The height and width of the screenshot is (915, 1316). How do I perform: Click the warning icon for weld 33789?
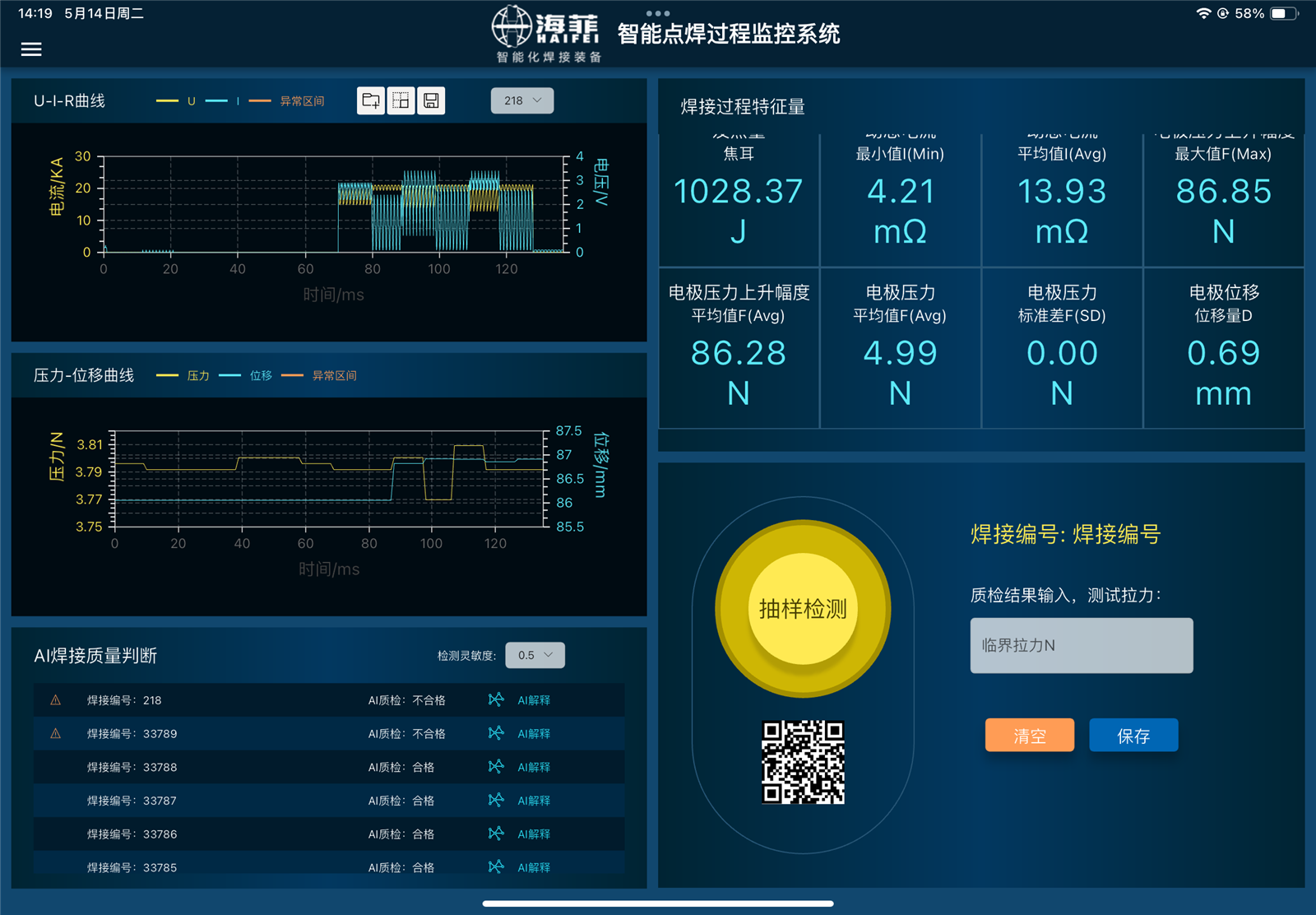(x=56, y=733)
